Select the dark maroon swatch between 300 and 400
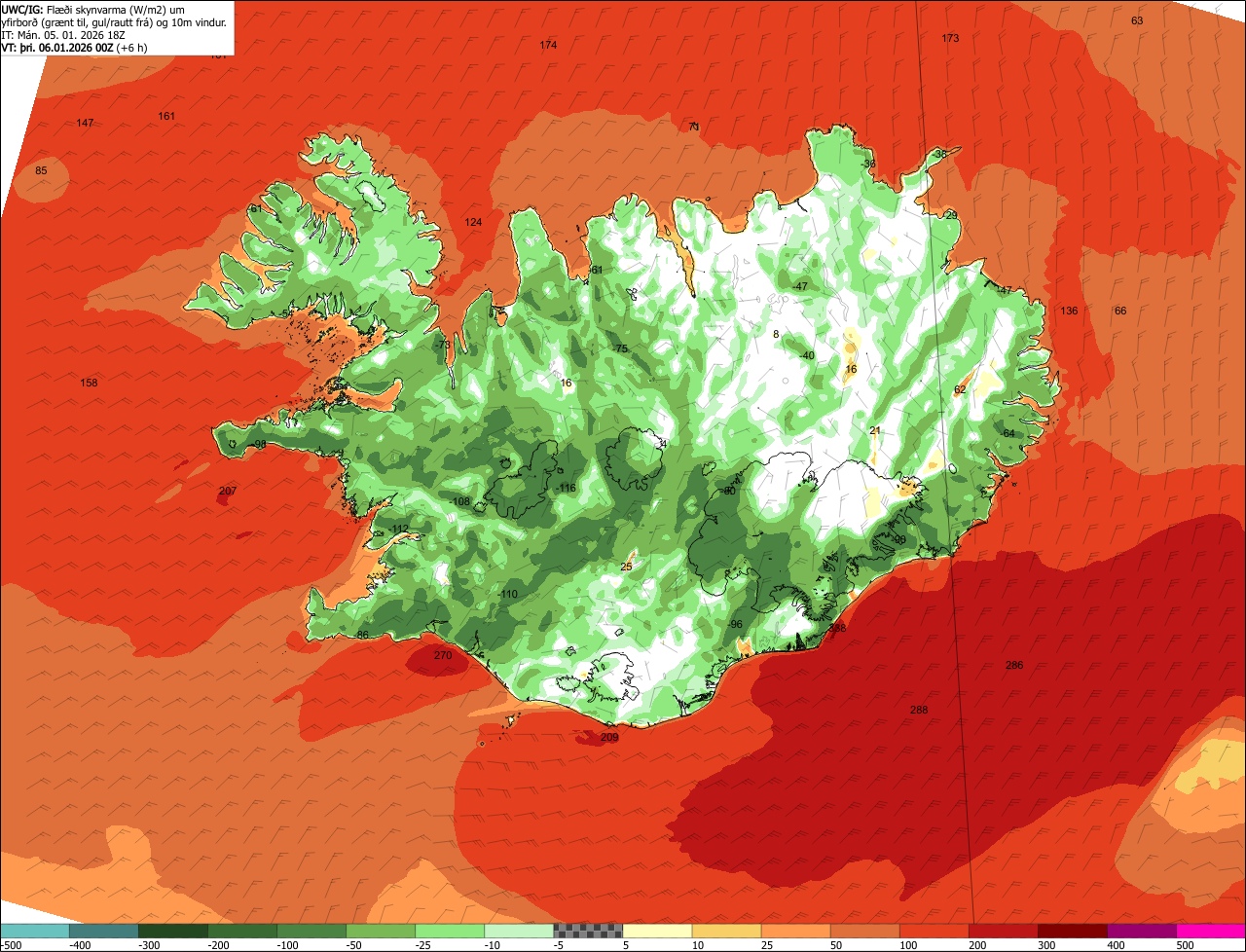 [1072, 931]
